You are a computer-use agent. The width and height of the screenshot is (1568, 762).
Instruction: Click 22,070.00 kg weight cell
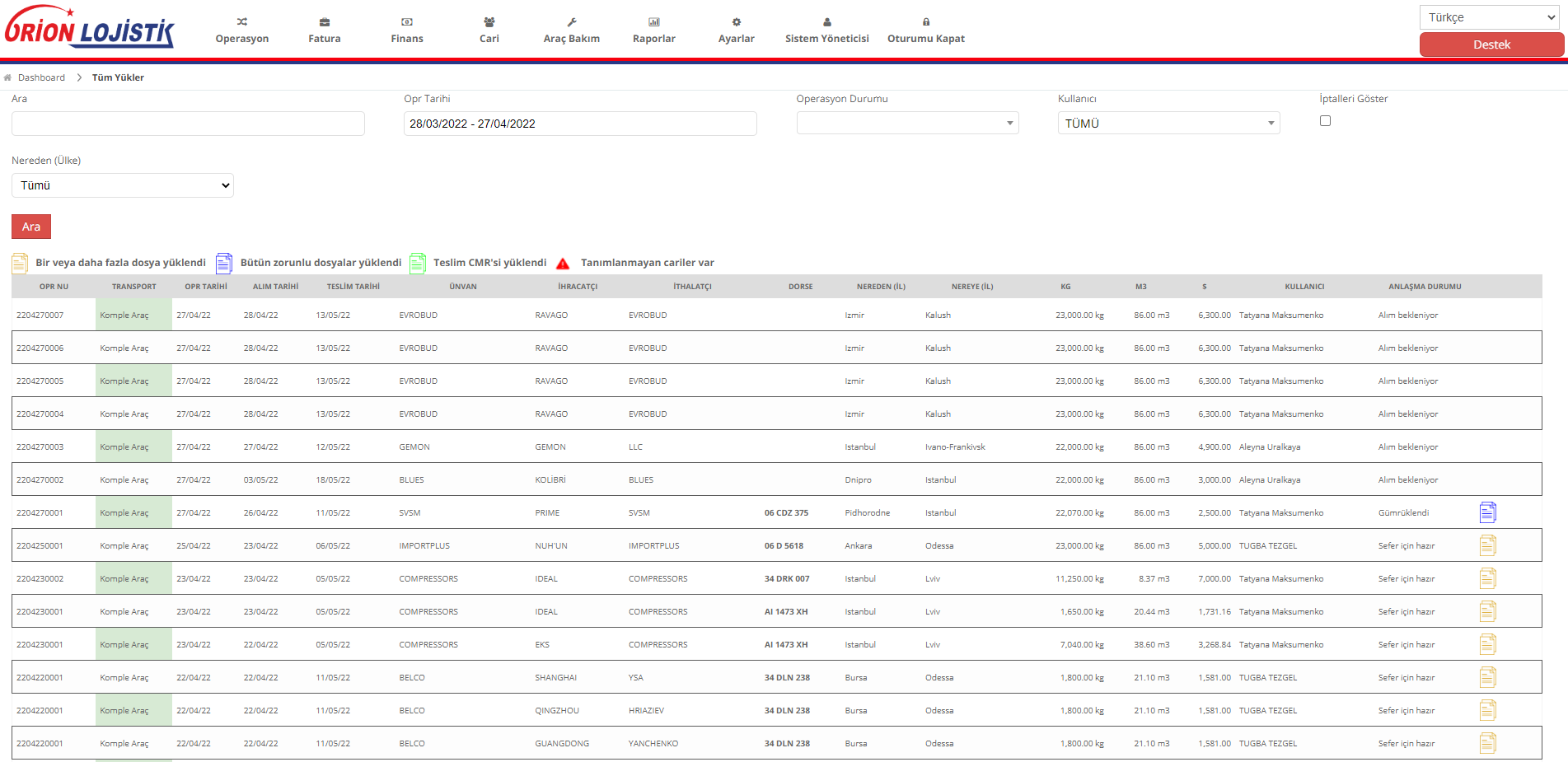click(1079, 513)
